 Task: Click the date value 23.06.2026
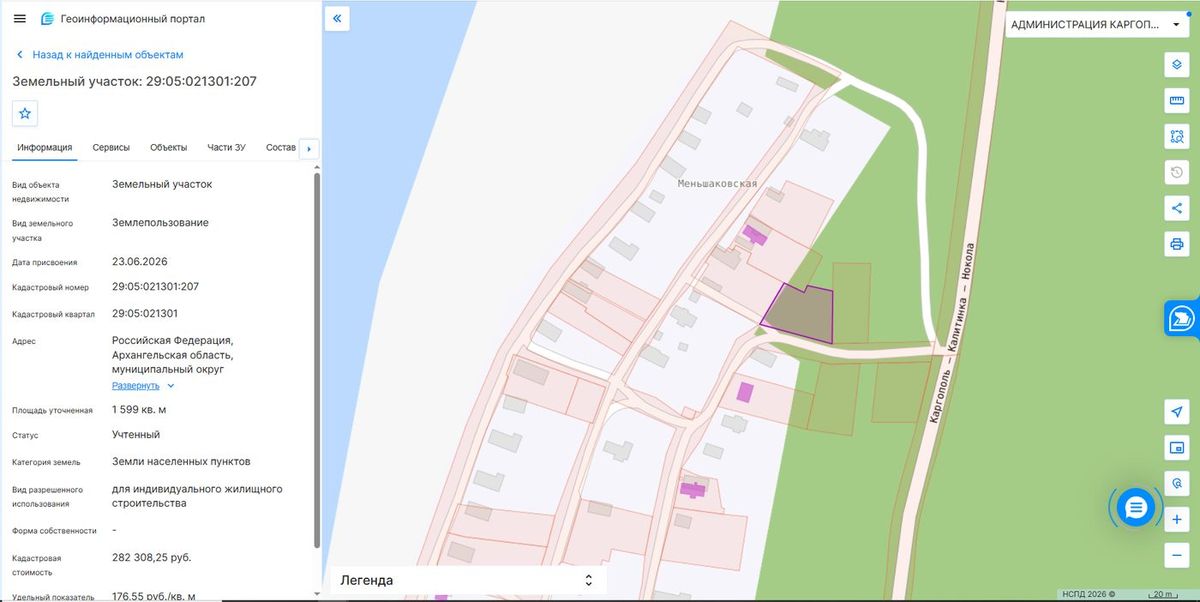[140, 262]
